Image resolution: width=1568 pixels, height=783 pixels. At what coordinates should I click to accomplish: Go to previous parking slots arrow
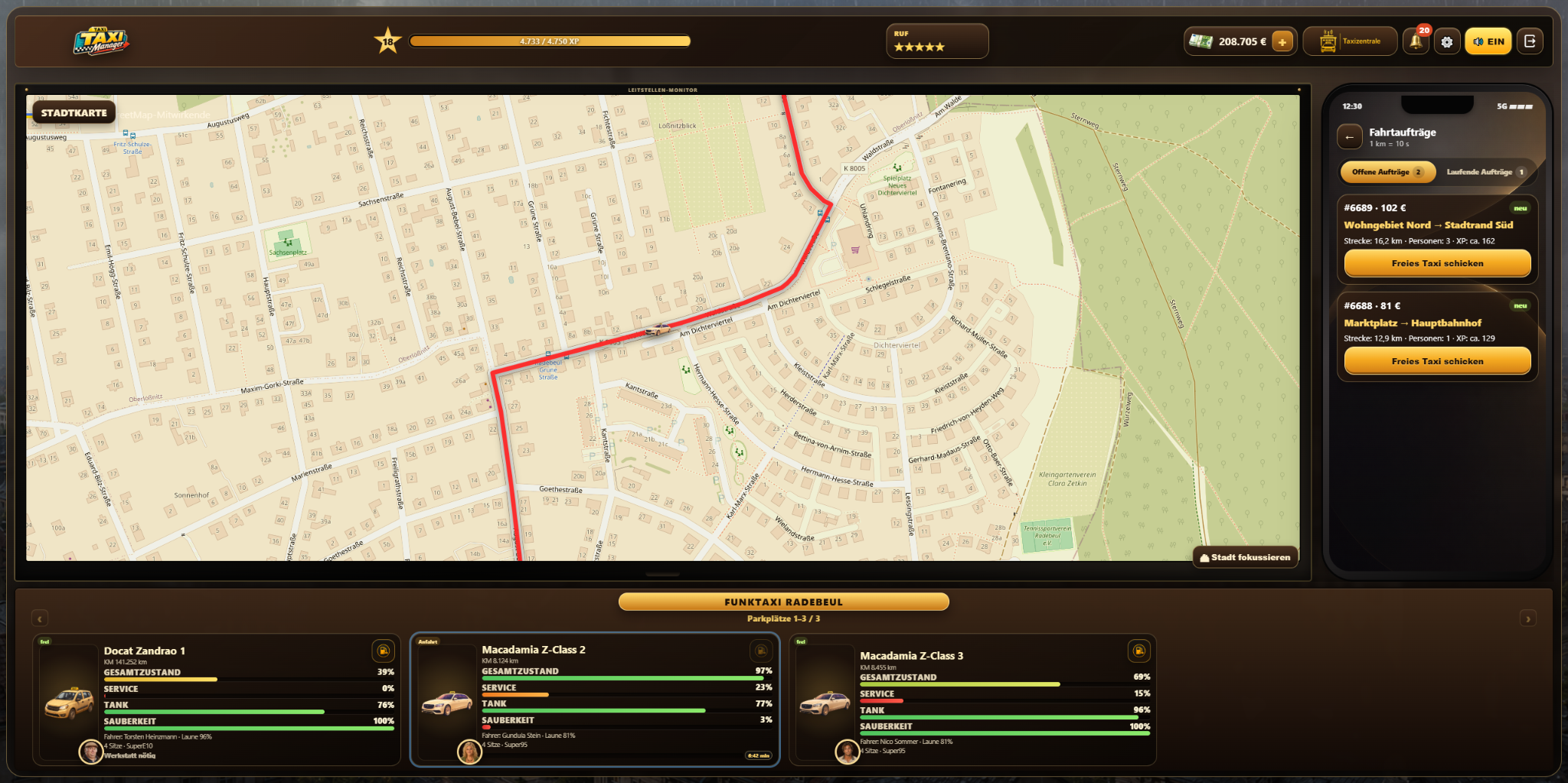tap(41, 618)
